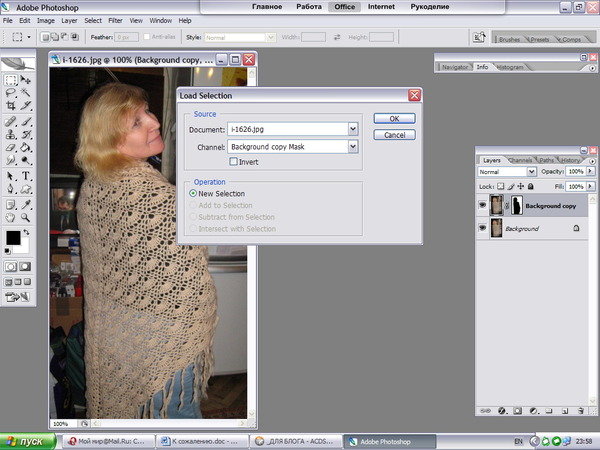Select the Dodge tool

[x=26, y=160]
